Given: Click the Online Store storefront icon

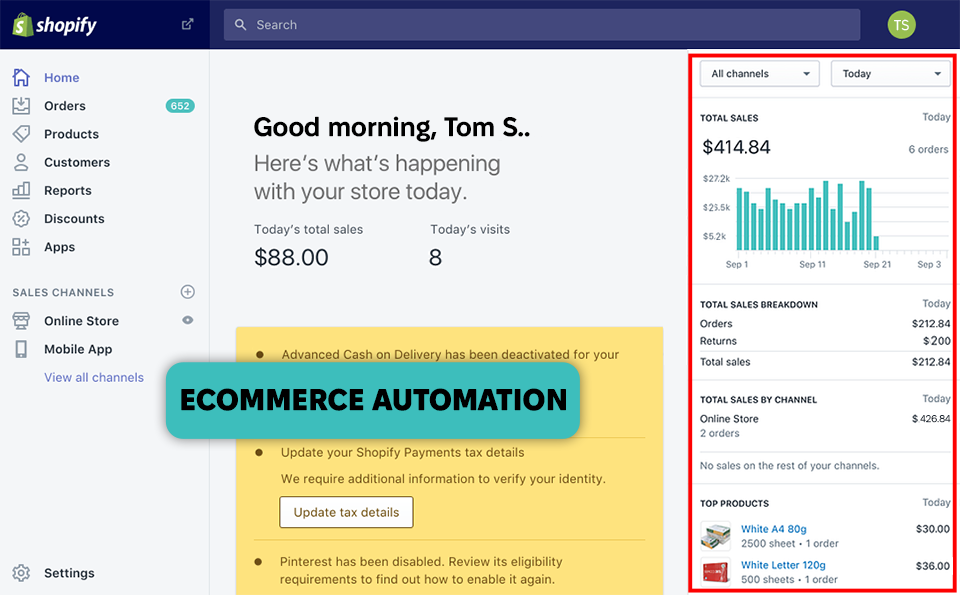Looking at the screenshot, I should pyautogui.click(x=21, y=321).
